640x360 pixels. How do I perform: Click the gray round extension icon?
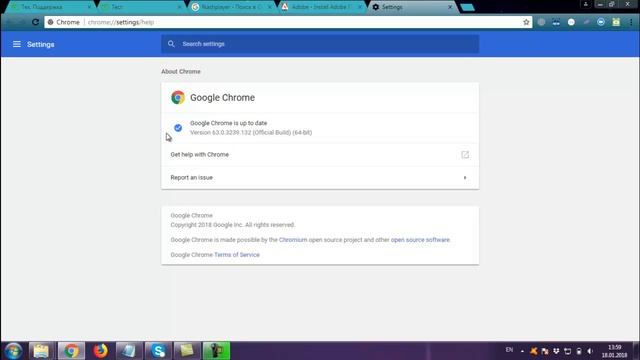click(541, 22)
